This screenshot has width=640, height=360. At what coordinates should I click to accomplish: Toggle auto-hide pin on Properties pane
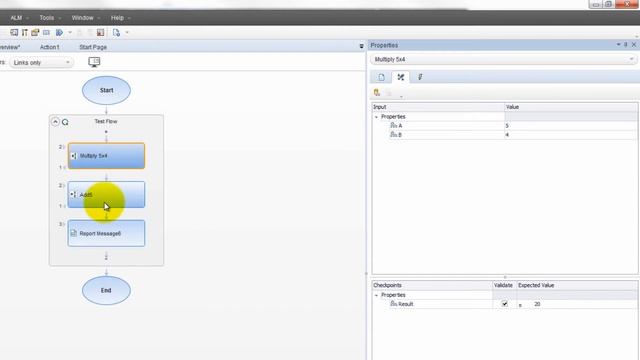[626, 44]
